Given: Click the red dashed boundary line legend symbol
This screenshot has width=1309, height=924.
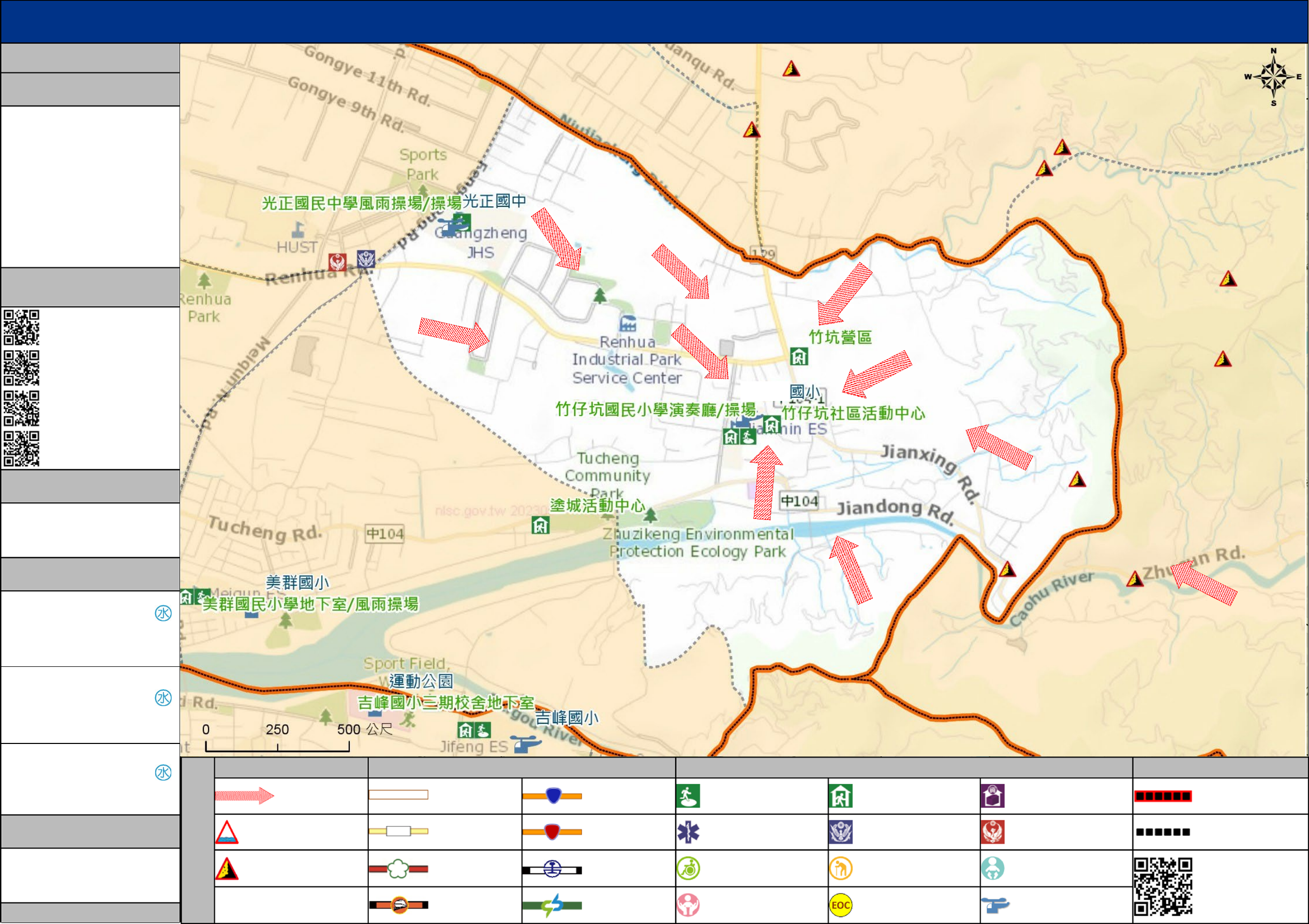Looking at the screenshot, I should click(x=1163, y=796).
